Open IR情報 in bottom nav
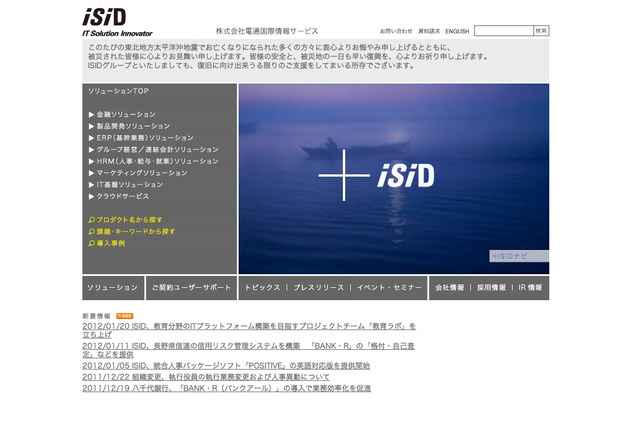 (x=530, y=288)
